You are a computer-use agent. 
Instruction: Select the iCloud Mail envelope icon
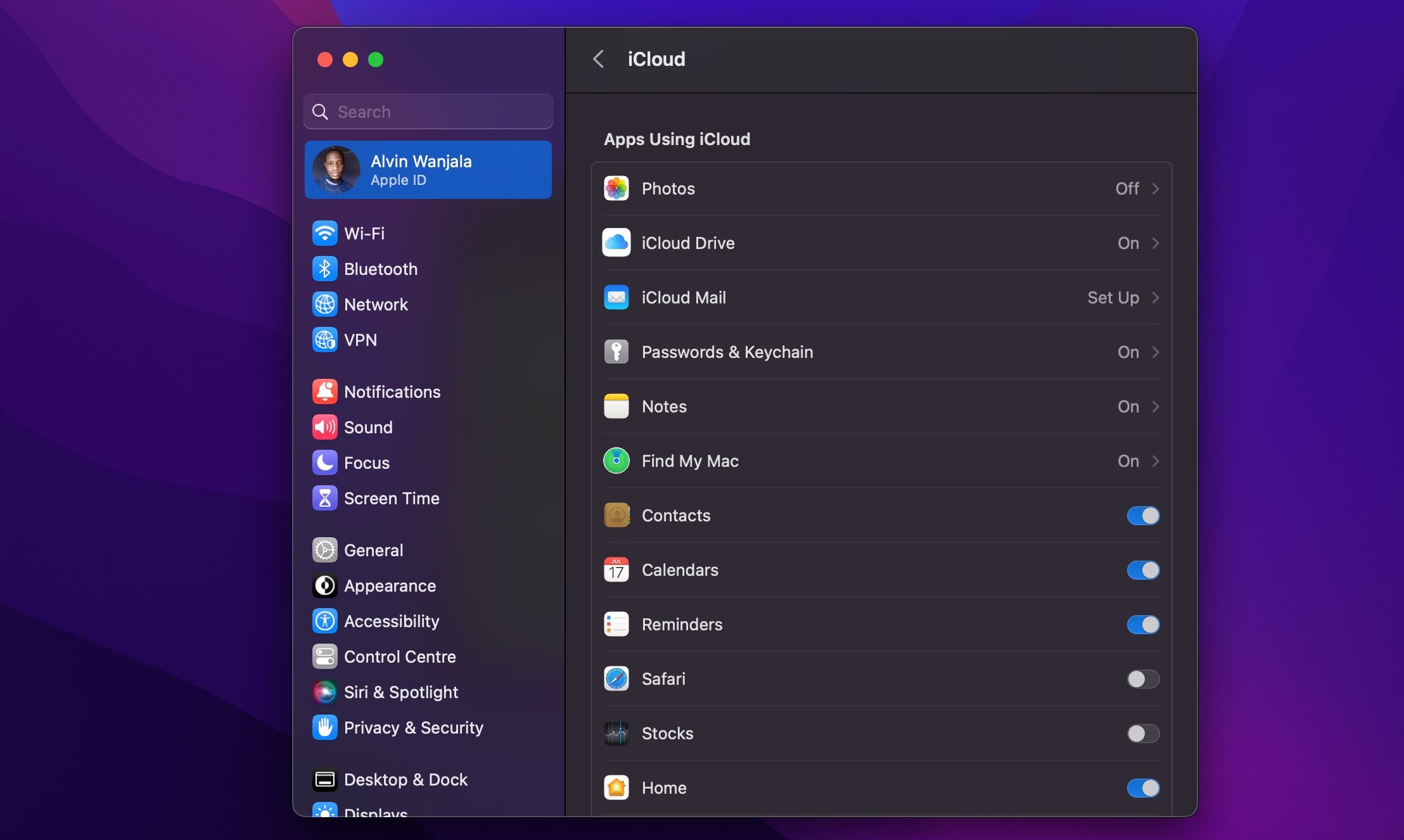point(617,297)
